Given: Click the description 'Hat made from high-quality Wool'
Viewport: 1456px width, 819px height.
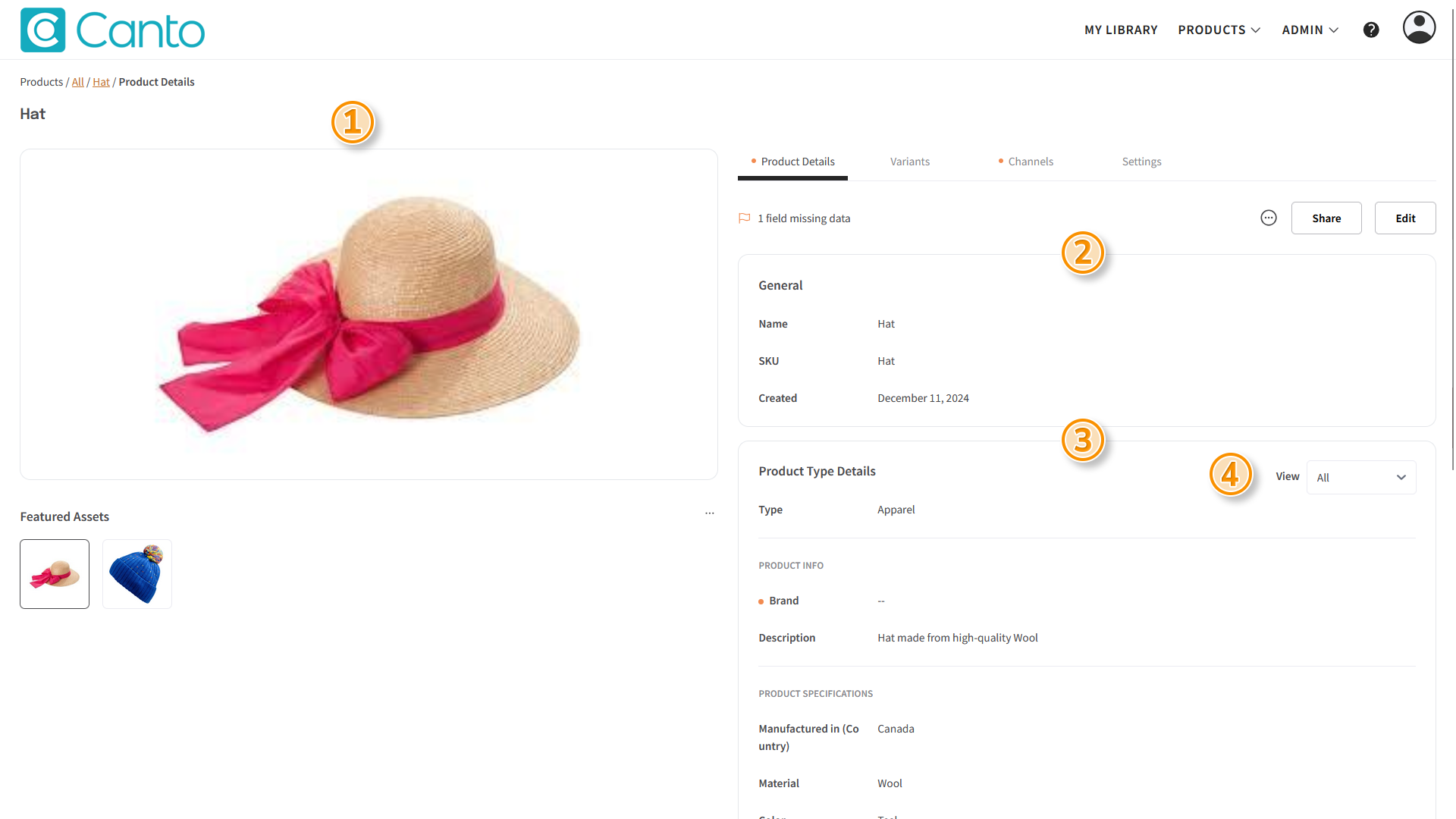Looking at the screenshot, I should click(957, 638).
